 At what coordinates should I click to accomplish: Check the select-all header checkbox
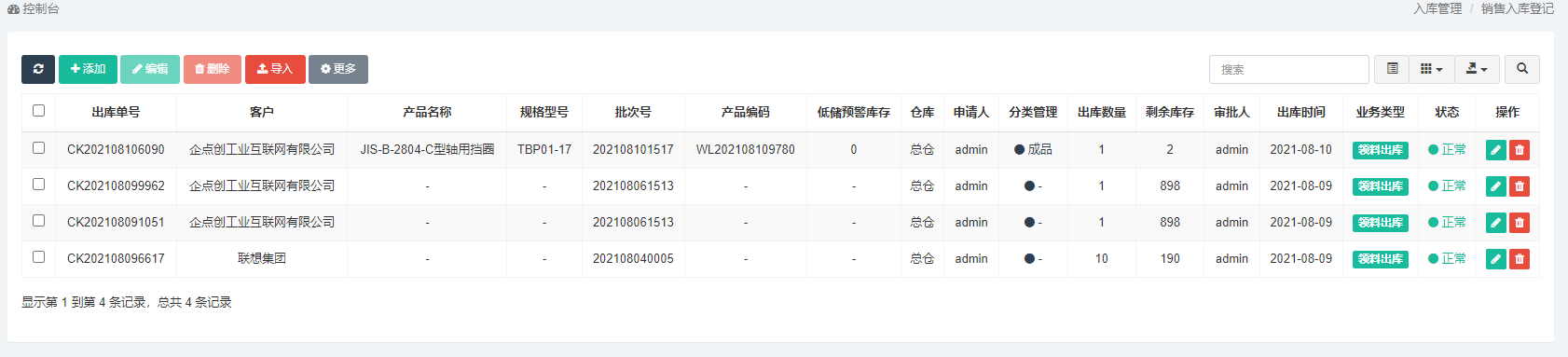tap(38, 111)
